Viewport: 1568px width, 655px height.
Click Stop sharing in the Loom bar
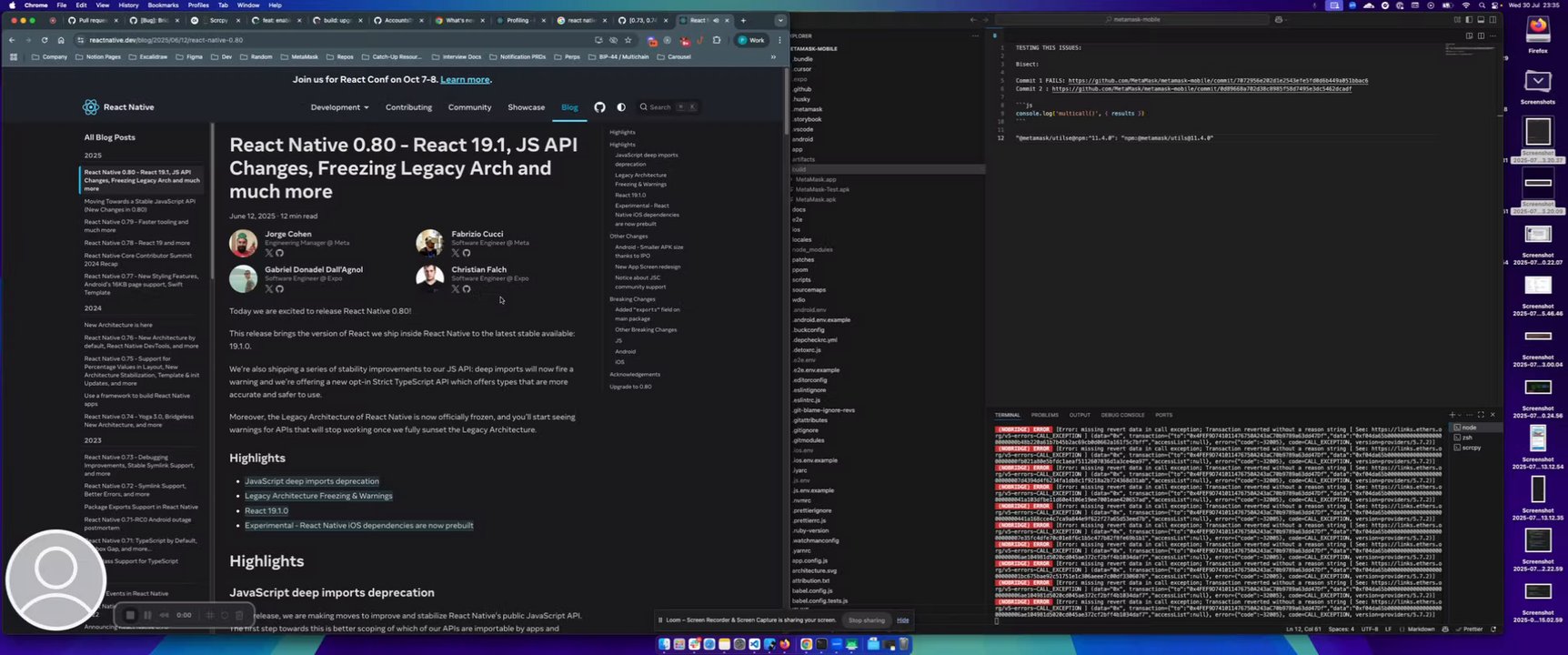click(x=866, y=620)
